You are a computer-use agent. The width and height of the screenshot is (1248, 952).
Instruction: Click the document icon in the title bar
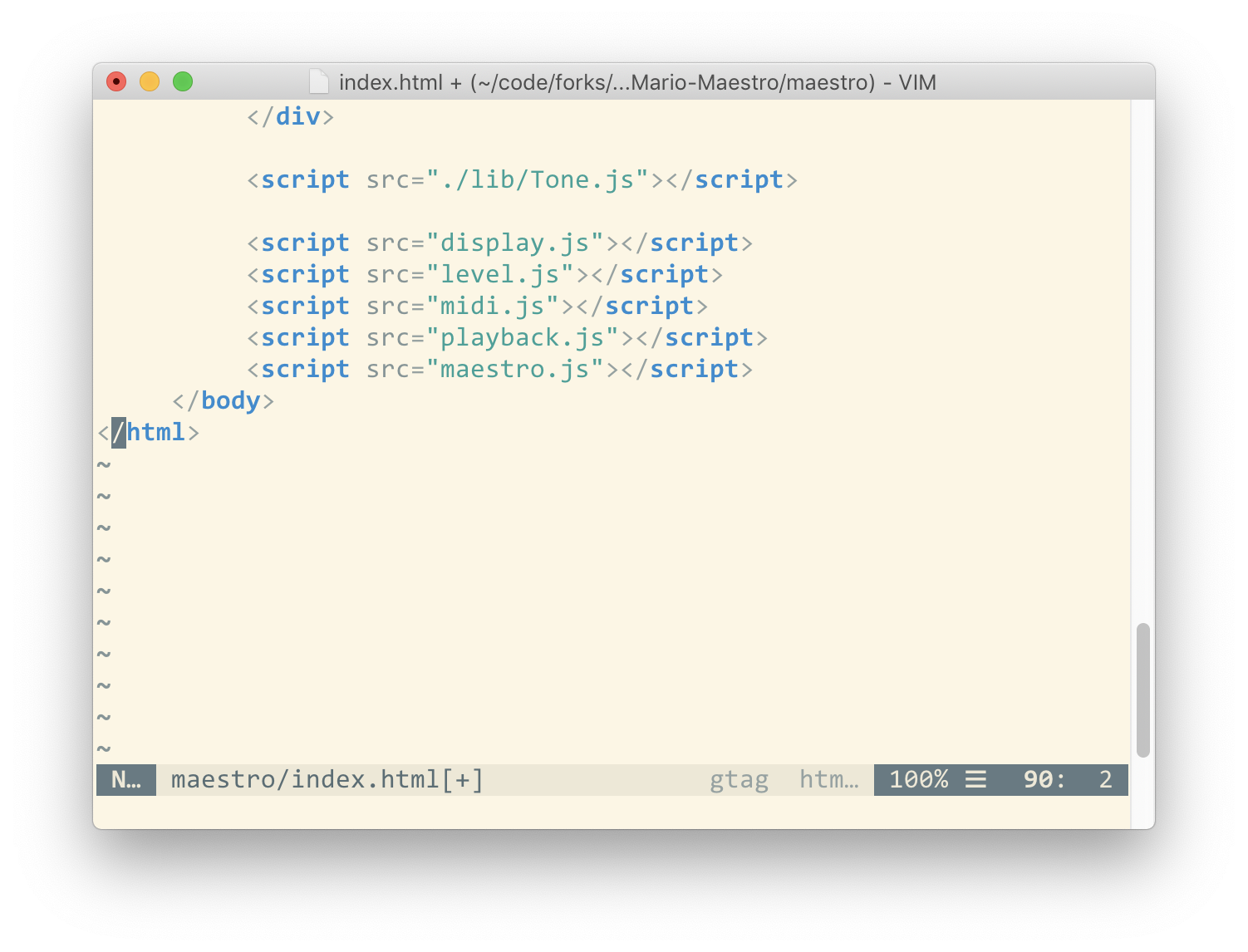[322, 82]
